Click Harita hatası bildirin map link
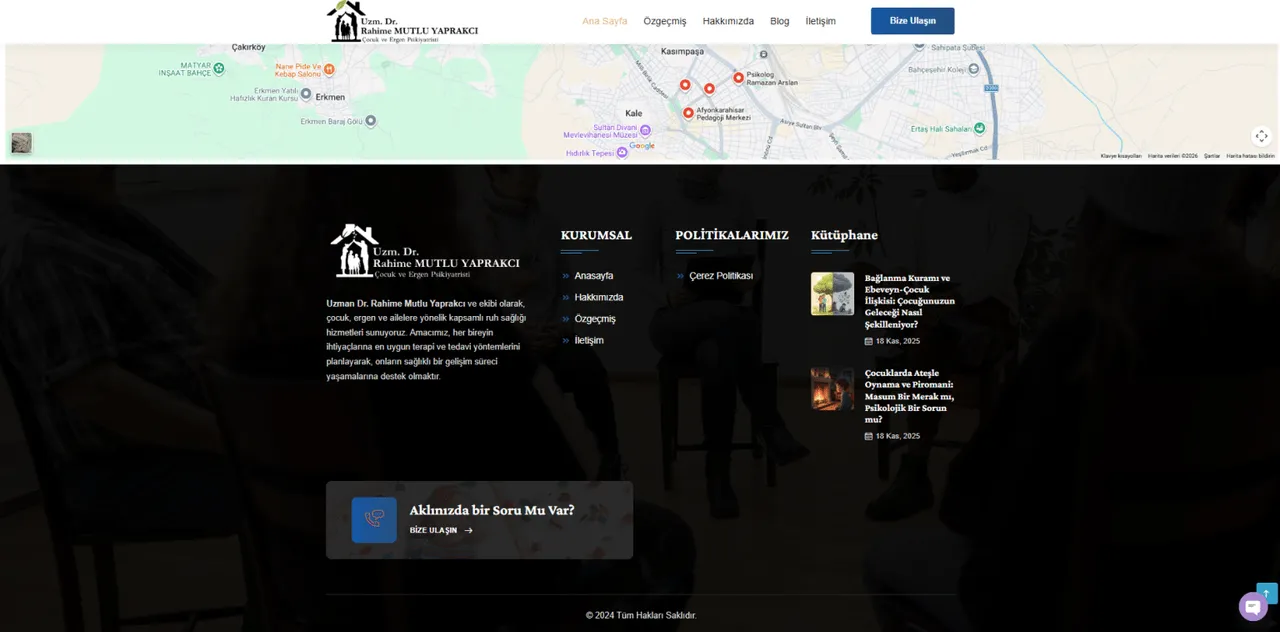1280x632 pixels. tap(1251, 156)
